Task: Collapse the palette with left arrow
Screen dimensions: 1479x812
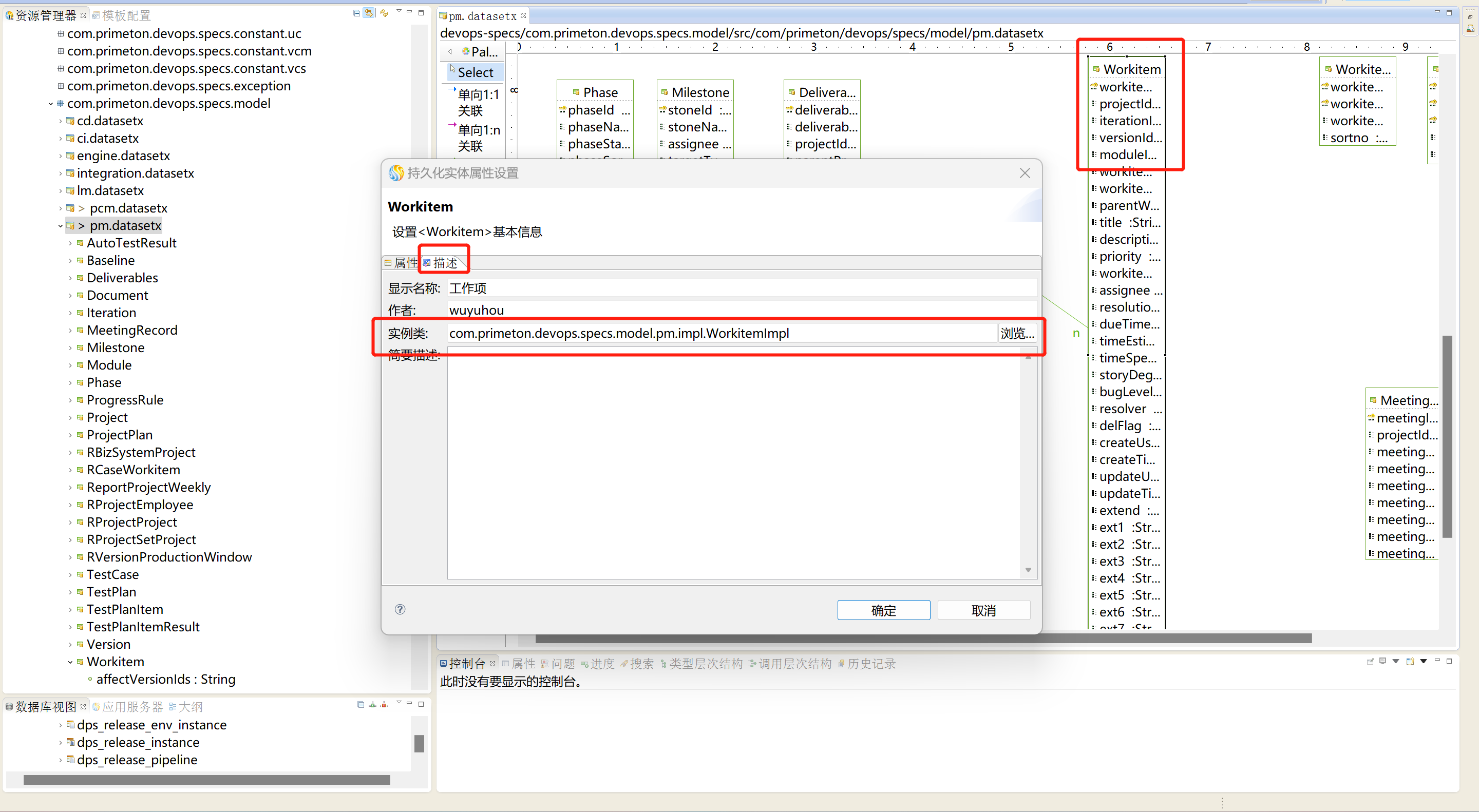Action: click(450, 52)
